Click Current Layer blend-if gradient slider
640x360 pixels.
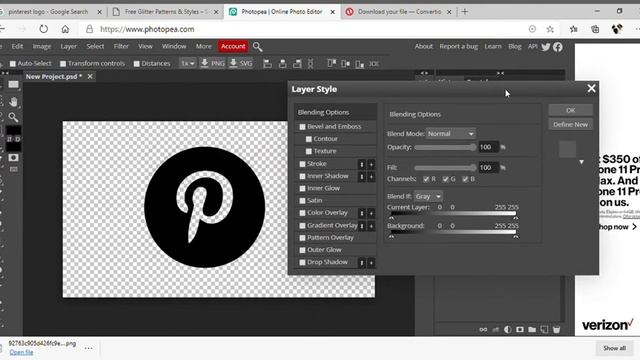[x=453, y=214]
